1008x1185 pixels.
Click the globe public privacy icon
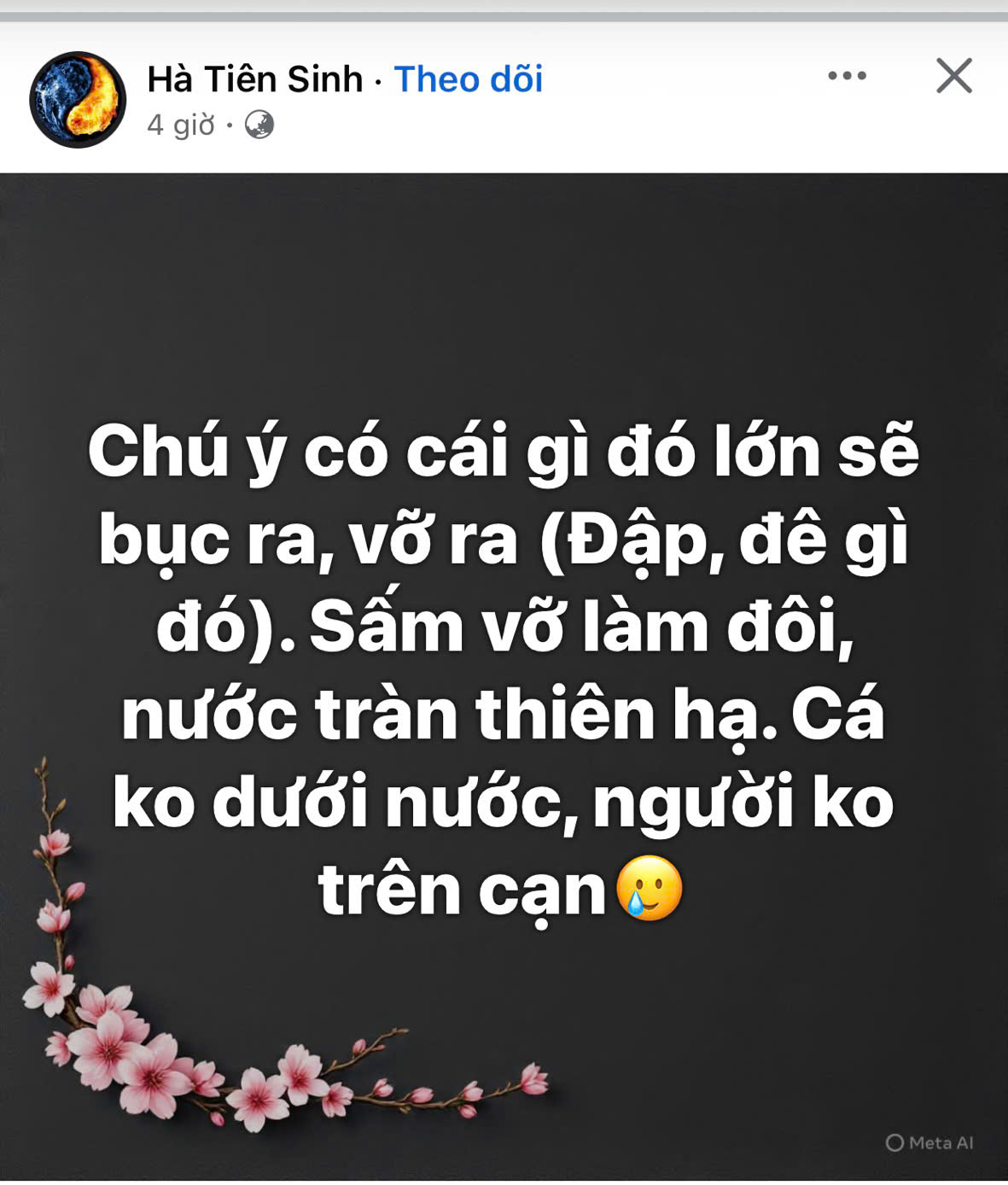tap(259, 126)
